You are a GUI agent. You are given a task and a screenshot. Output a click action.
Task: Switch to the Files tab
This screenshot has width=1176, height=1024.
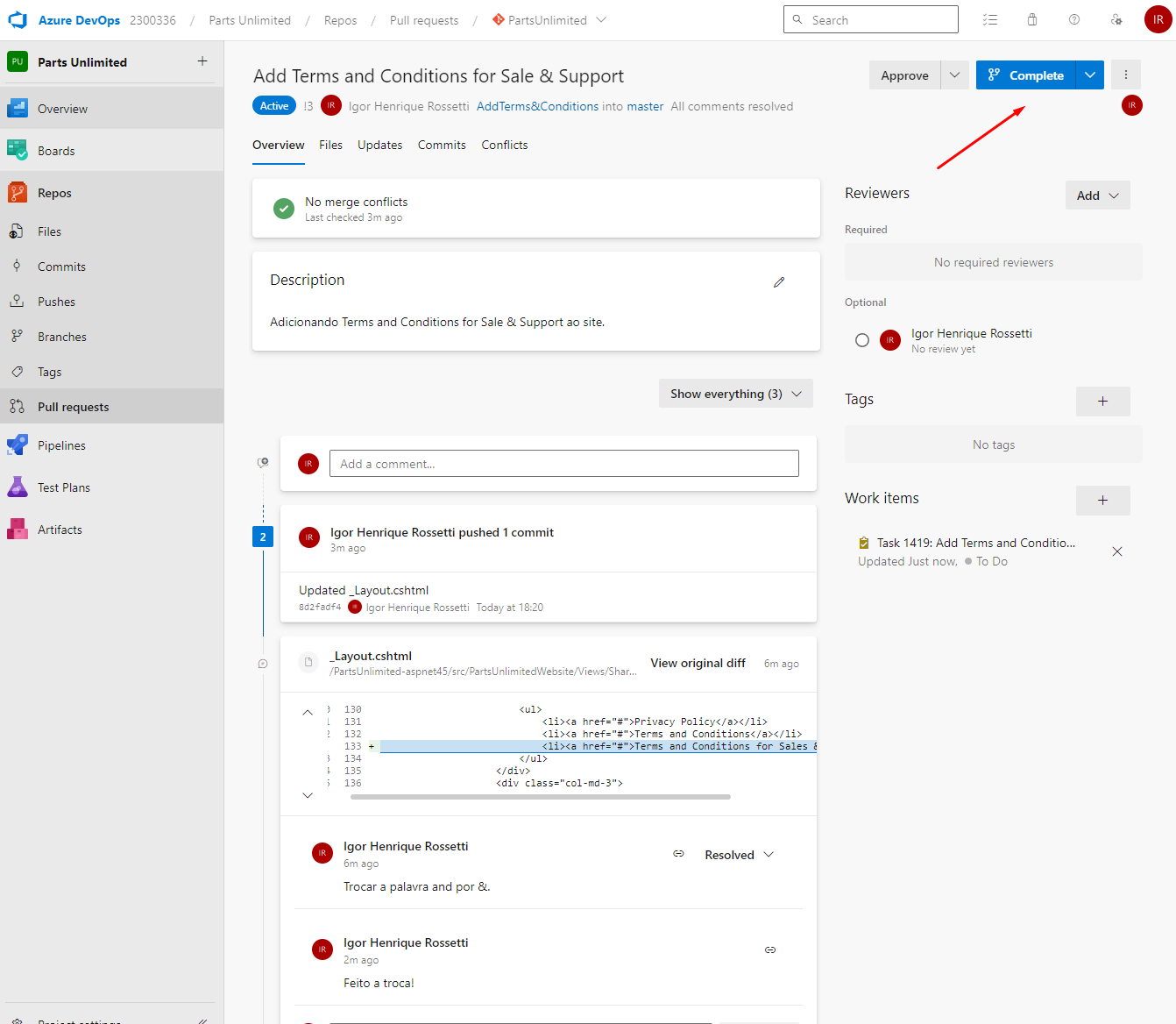[x=330, y=145]
